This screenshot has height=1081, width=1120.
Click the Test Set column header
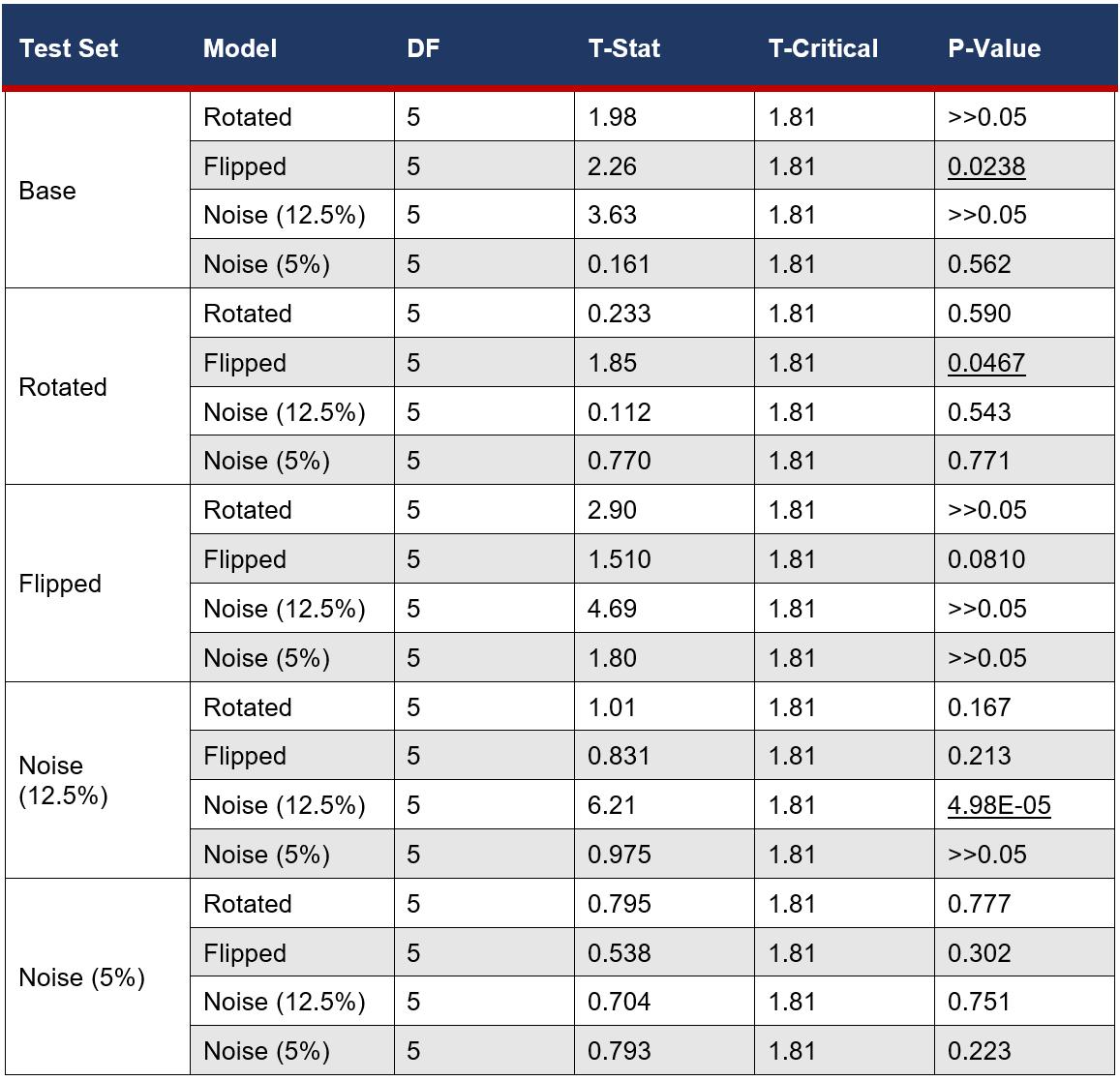coord(69,47)
